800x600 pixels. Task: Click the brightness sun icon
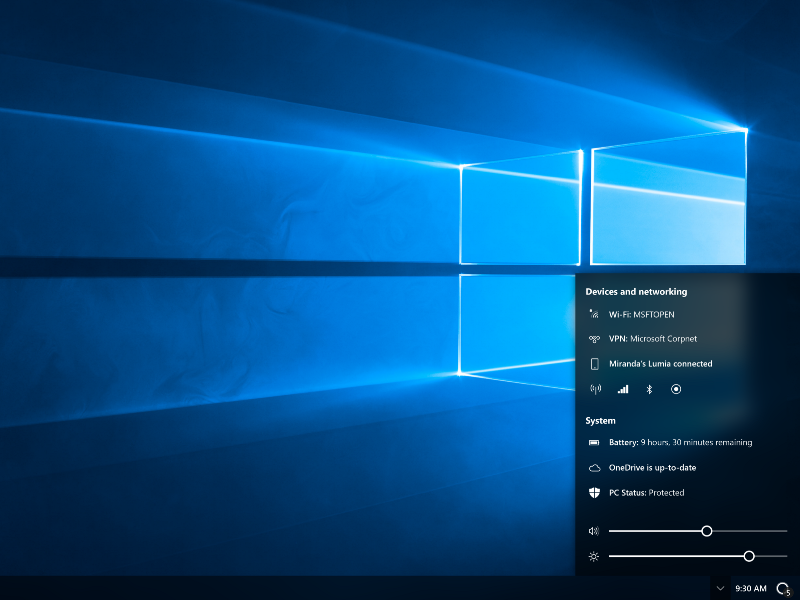[x=594, y=556]
